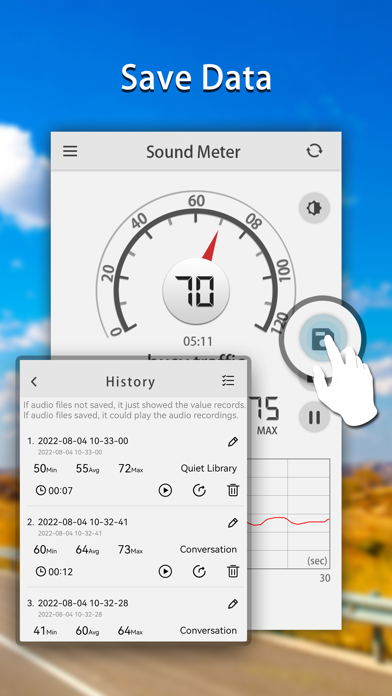Open the hamburger menu in Sound Meter
The image size is (392, 696).
[x=70, y=151]
